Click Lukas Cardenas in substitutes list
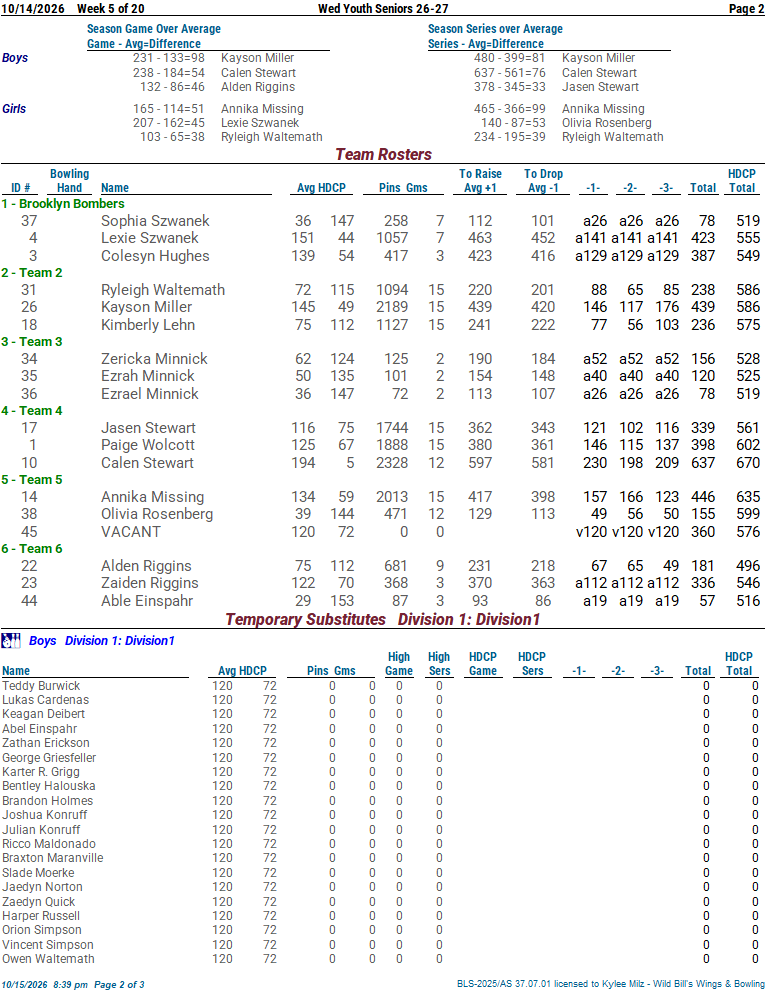This screenshot has width=768, height=991. tap(46, 700)
